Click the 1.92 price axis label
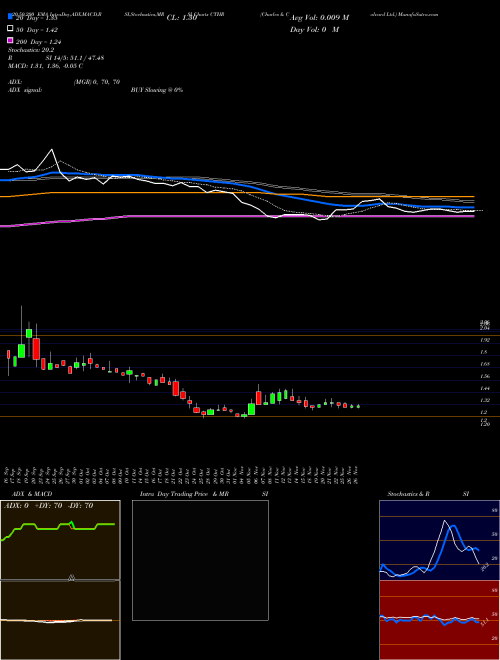Viewport: 500px width, 660px height. click(x=484, y=340)
